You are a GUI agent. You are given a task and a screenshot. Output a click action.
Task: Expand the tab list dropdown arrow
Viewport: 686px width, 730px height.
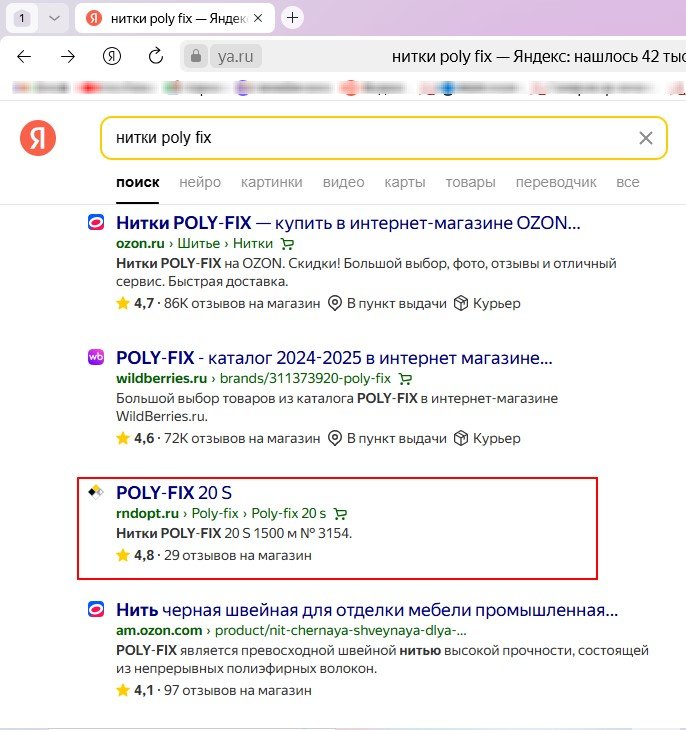pyautogui.click(x=54, y=17)
